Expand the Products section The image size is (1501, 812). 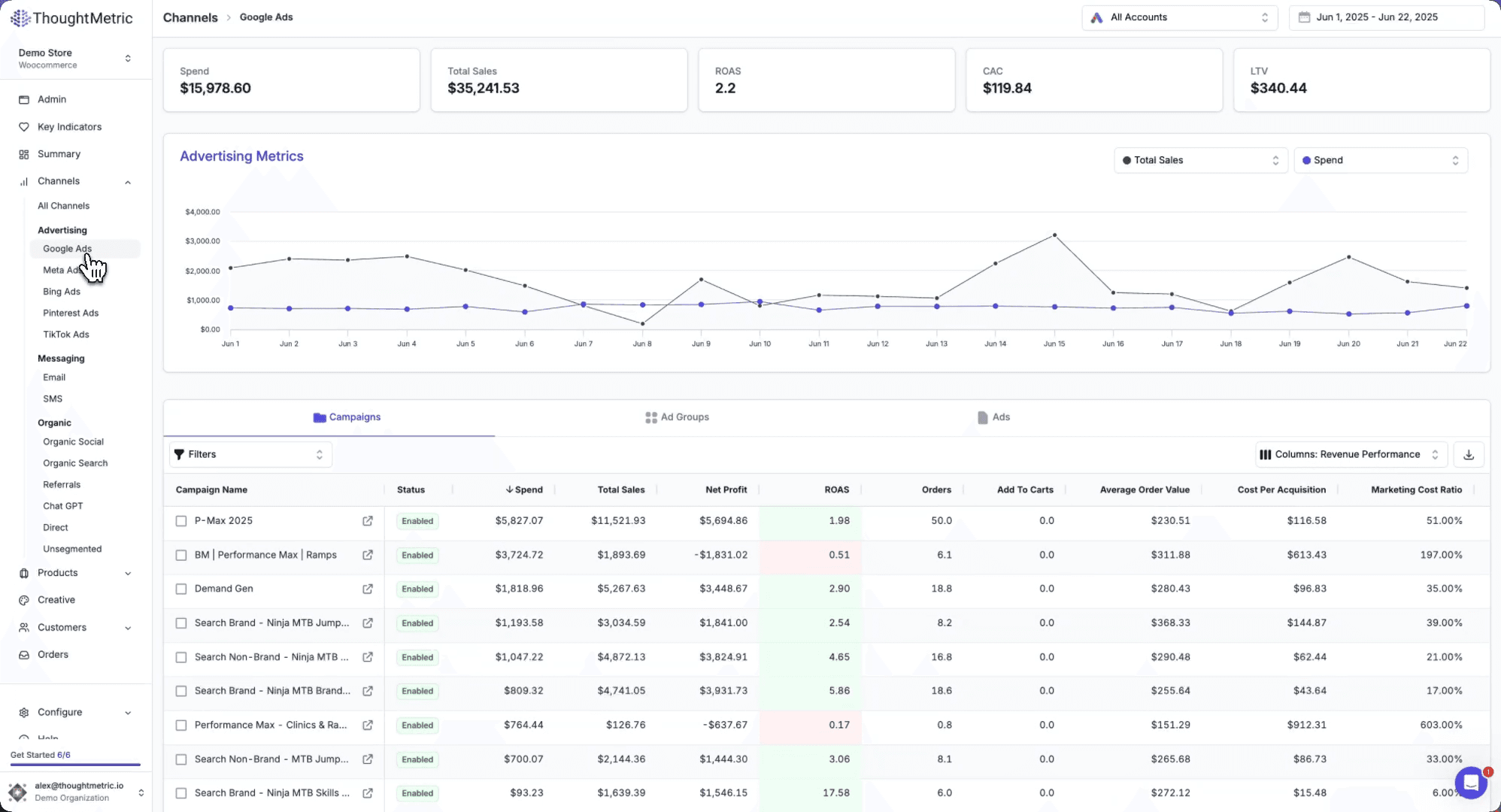coord(128,574)
